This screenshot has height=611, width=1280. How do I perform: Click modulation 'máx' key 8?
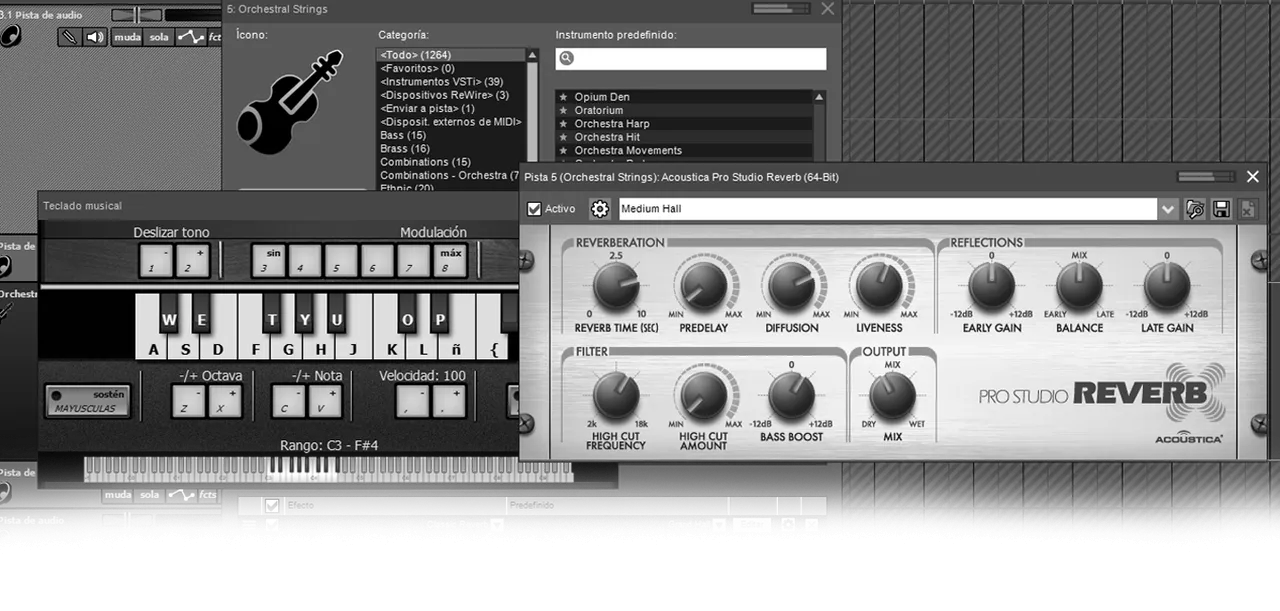click(449, 262)
